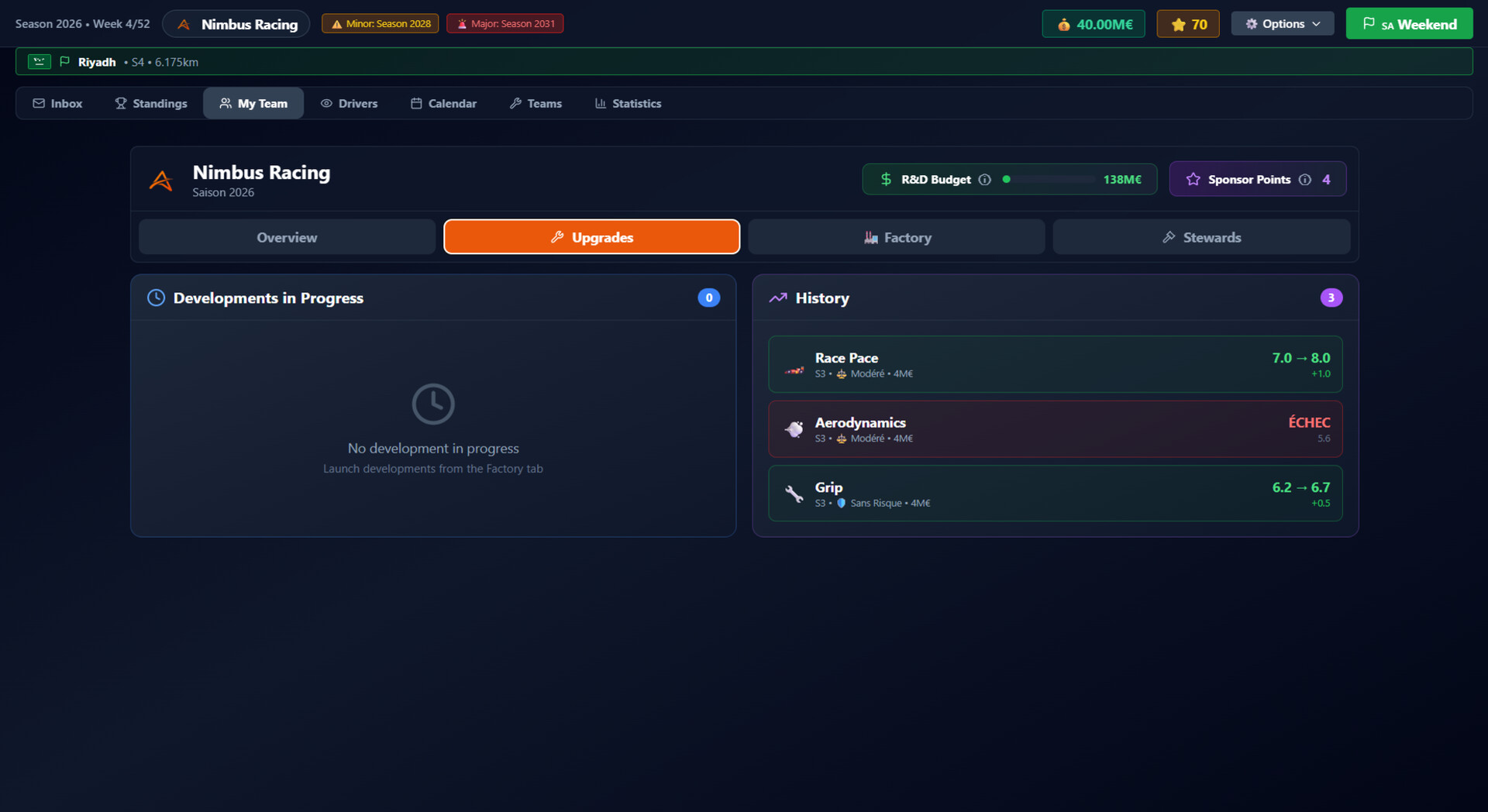Click the History trend graph icon
Image resolution: width=1488 pixels, height=812 pixels.
(778, 298)
